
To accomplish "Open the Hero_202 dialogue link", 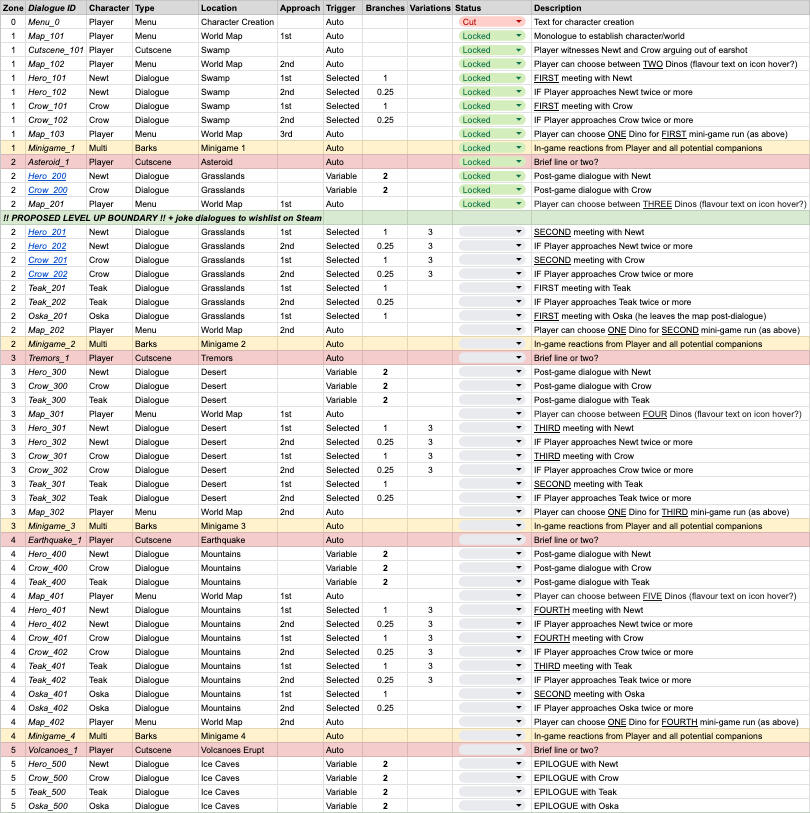I will (x=47, y=246).
